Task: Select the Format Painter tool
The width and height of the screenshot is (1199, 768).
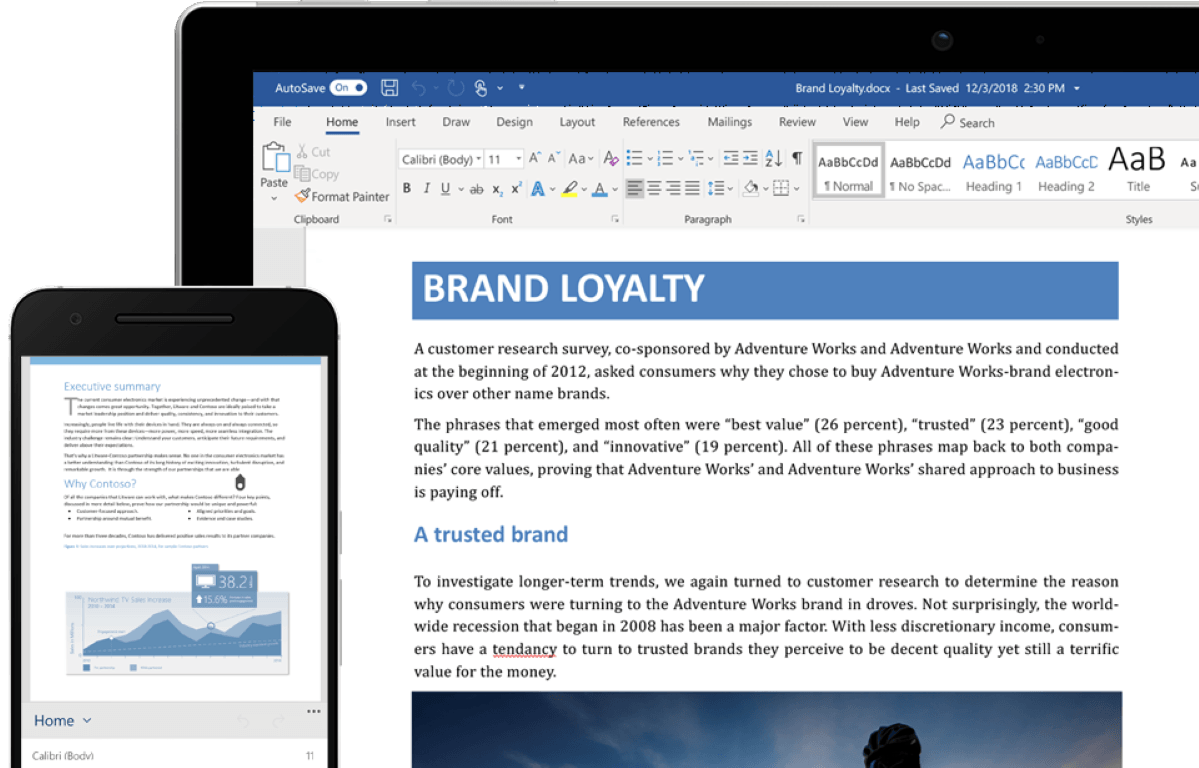Action: pos(342,197)
